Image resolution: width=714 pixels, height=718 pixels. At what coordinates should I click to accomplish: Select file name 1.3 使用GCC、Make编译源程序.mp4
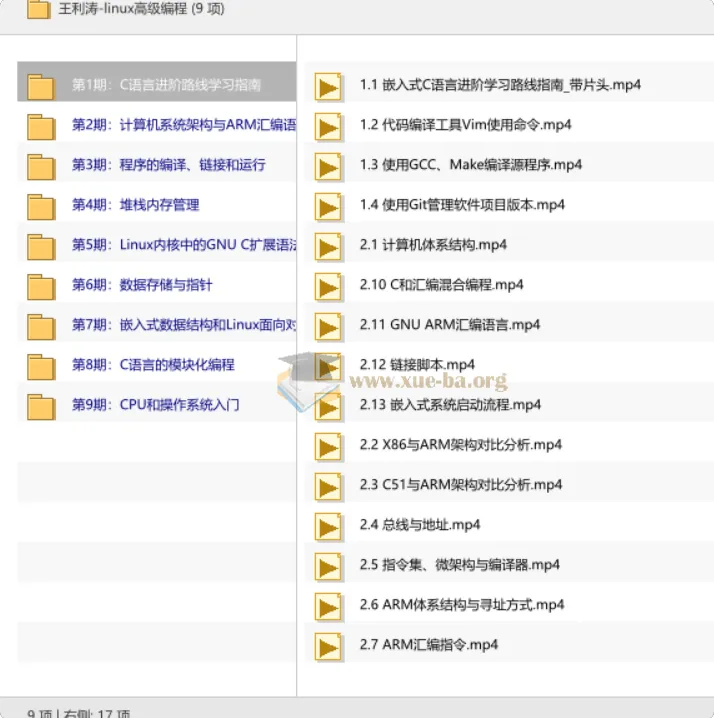click(471, 164)
